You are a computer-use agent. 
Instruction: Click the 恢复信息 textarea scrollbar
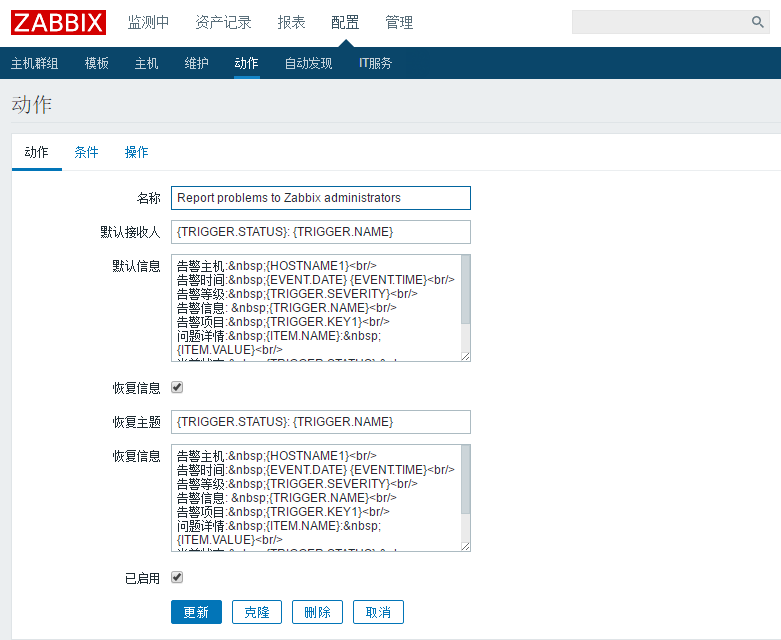pyautogui.click(x=466, y=480)
